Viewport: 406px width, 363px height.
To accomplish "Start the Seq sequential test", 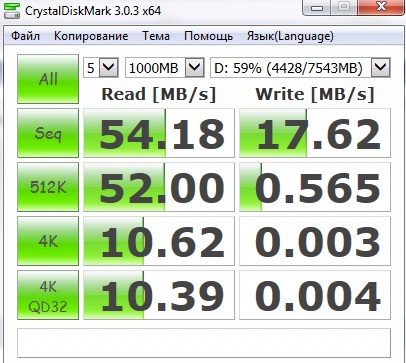I will (48, 133).
